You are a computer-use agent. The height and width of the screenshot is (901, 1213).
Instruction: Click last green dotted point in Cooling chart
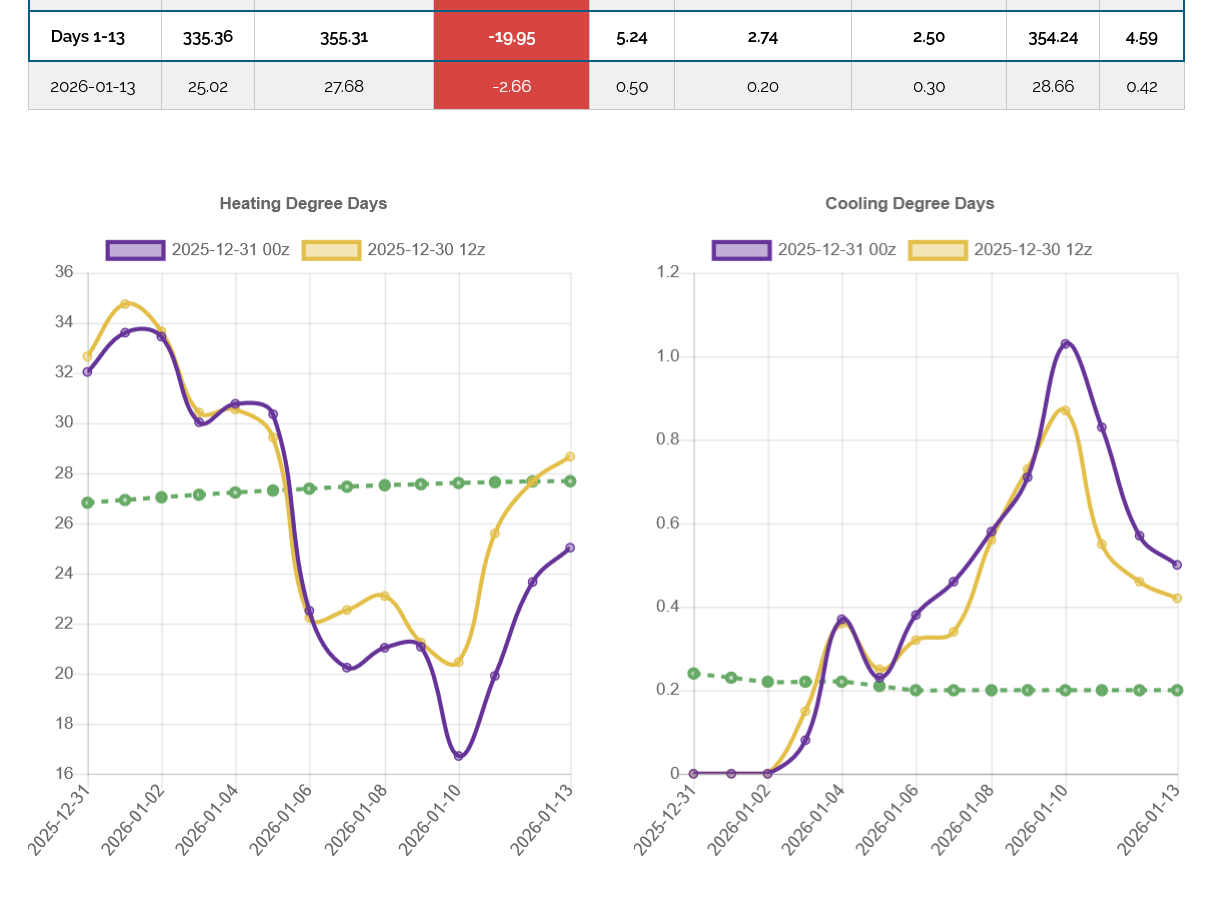[1177, 690]
